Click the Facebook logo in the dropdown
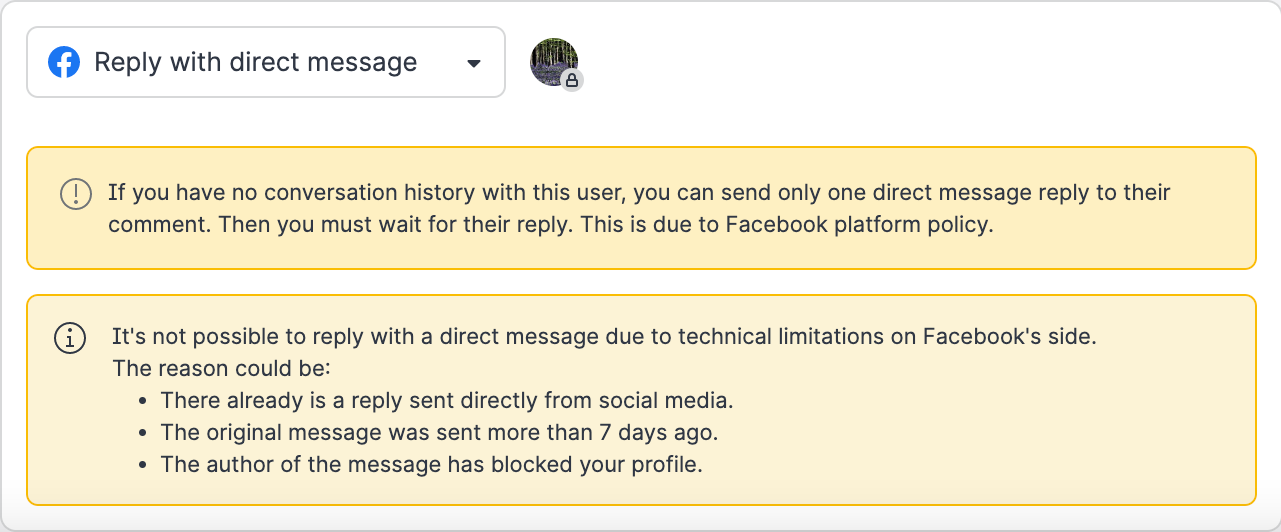The height and width of the screenshot is (532, 1281). (64, 63)
